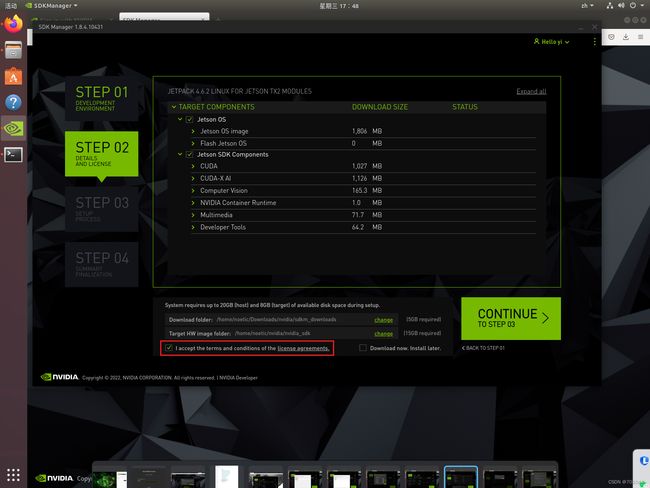Expand the Multimedia row
The width and height of the screenshot is (650, 488).
pos(193,215)
